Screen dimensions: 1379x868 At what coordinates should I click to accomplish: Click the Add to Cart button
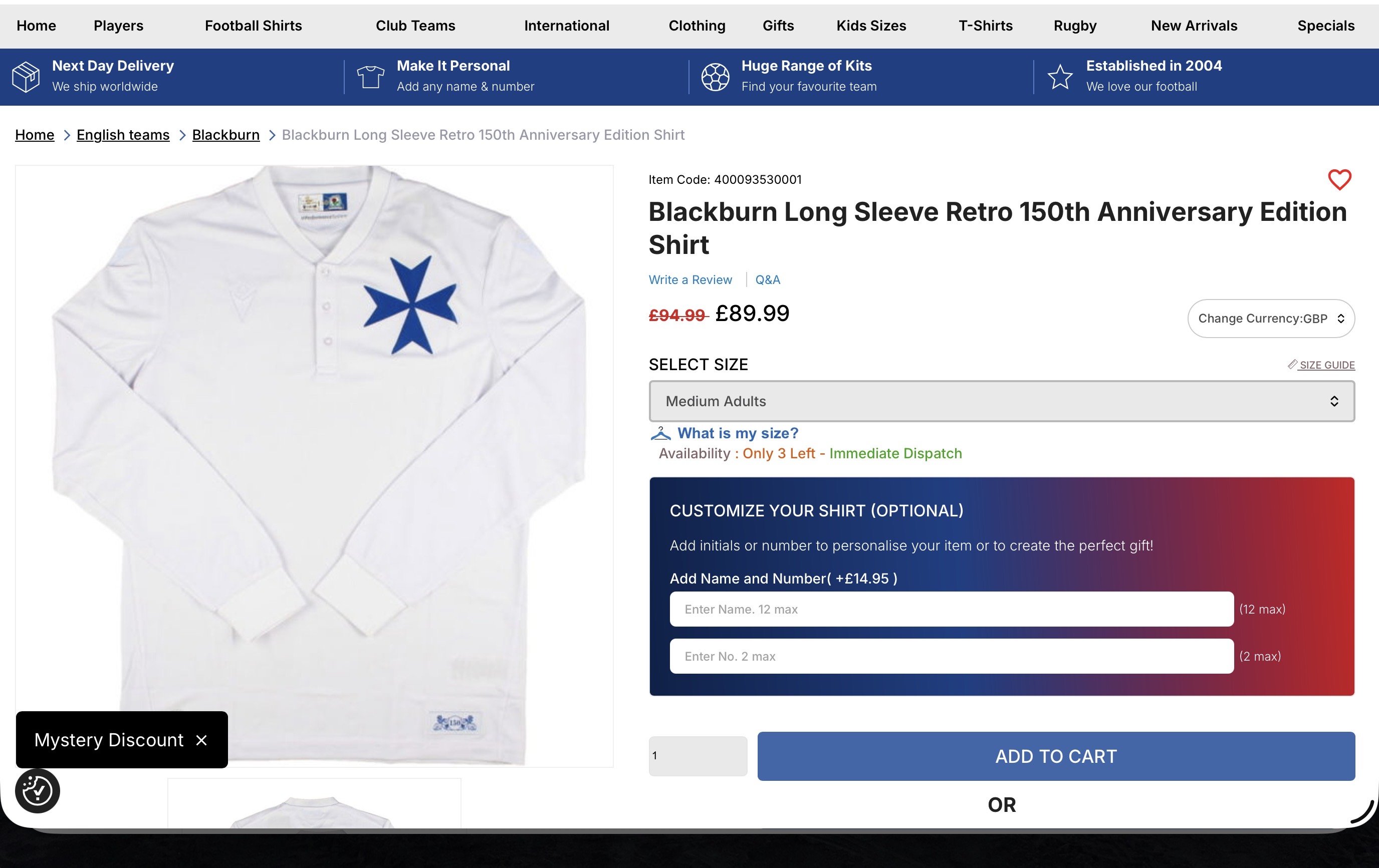point(1055,756)
